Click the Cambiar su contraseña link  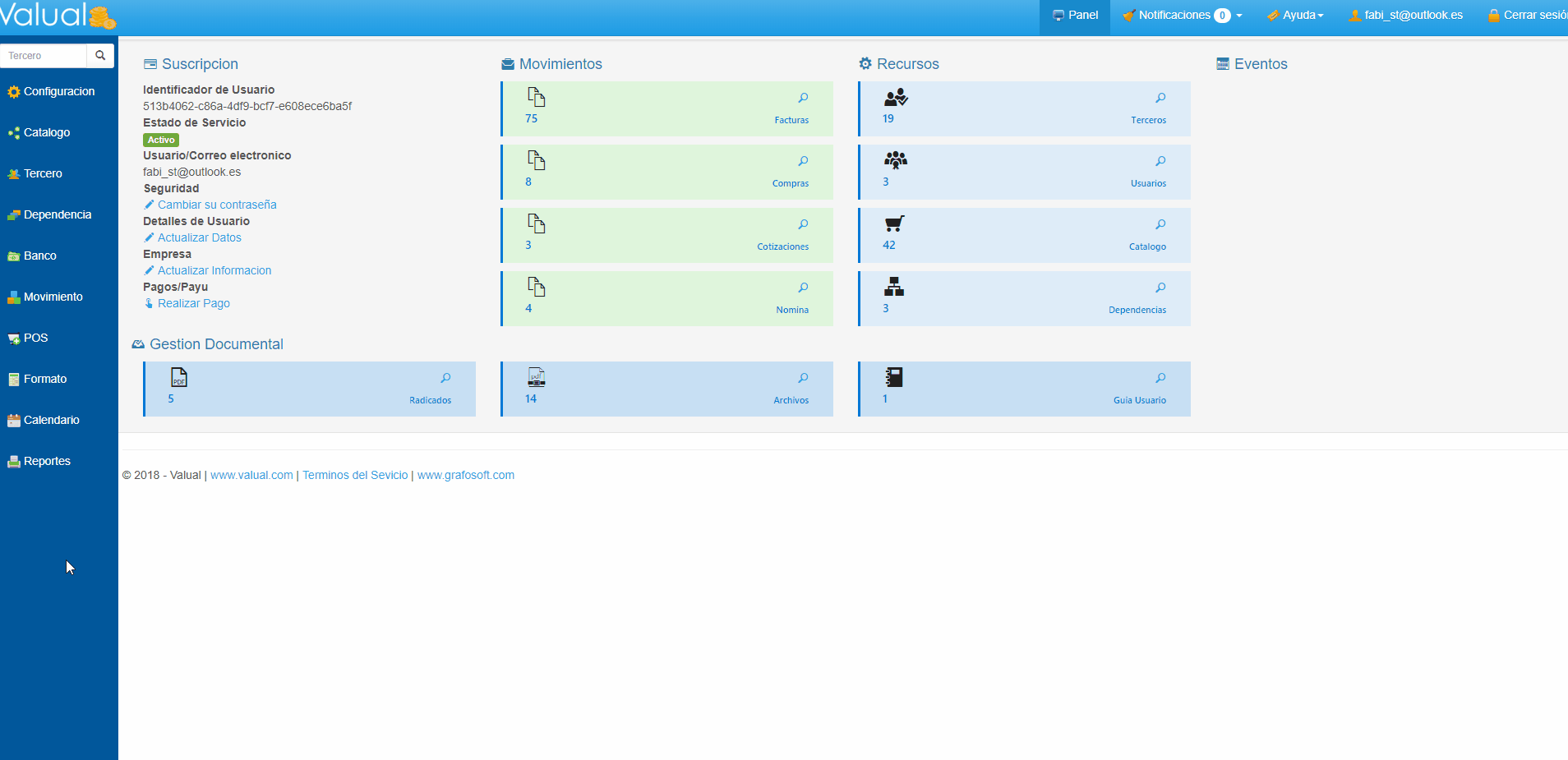[x=217, y=205]
